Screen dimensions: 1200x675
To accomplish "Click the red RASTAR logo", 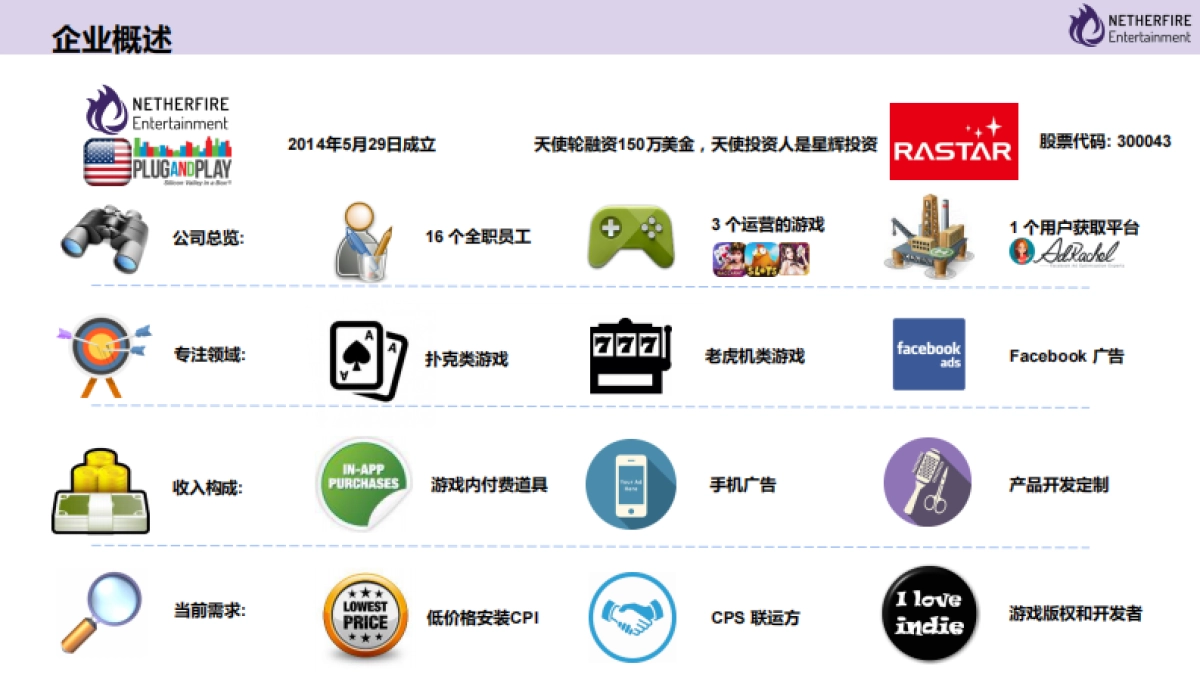I will pos(953,141).
